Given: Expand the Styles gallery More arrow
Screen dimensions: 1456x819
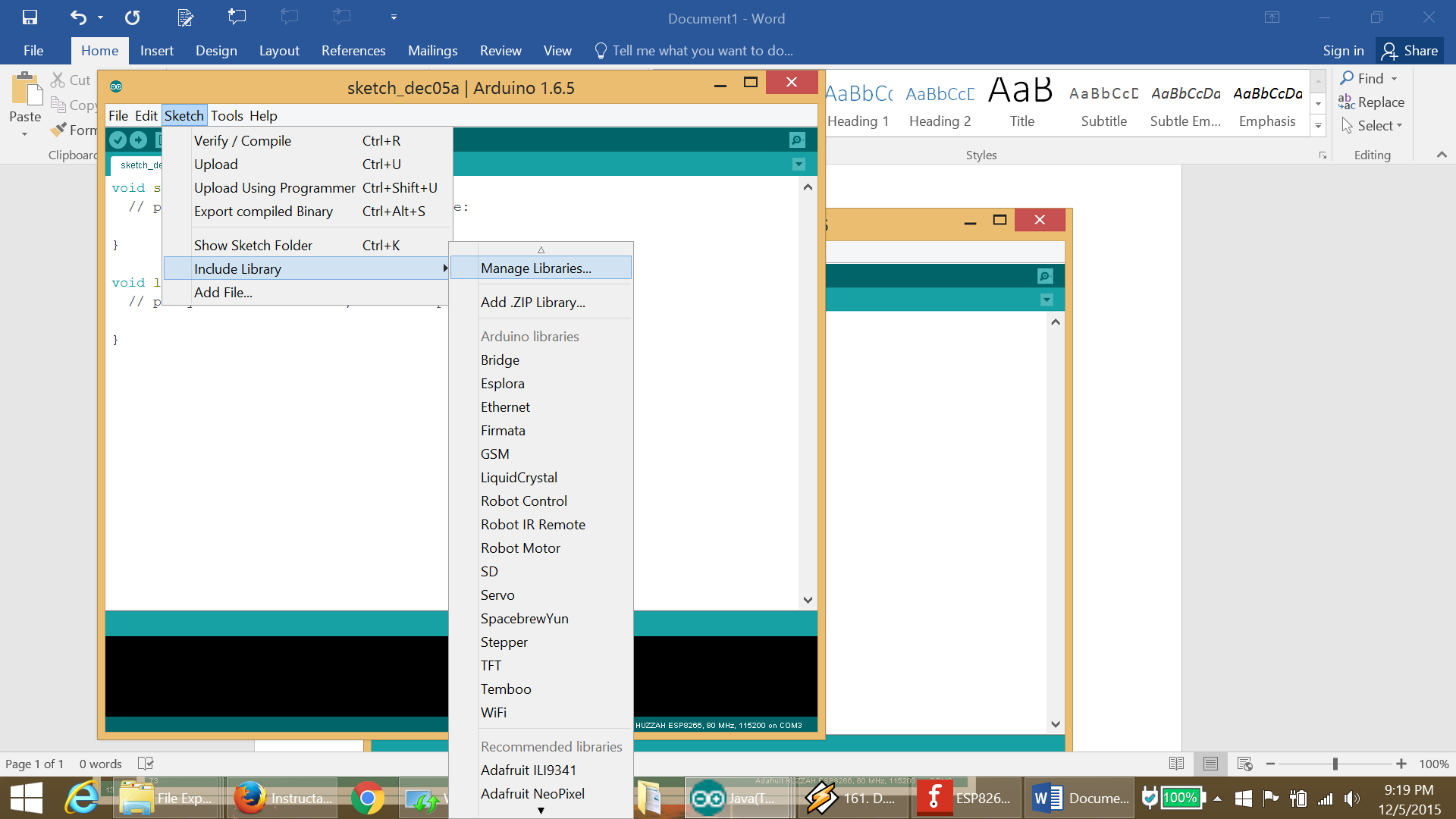Looking at the screenshot, I should pyautogui.click(x=1319, y=126).
